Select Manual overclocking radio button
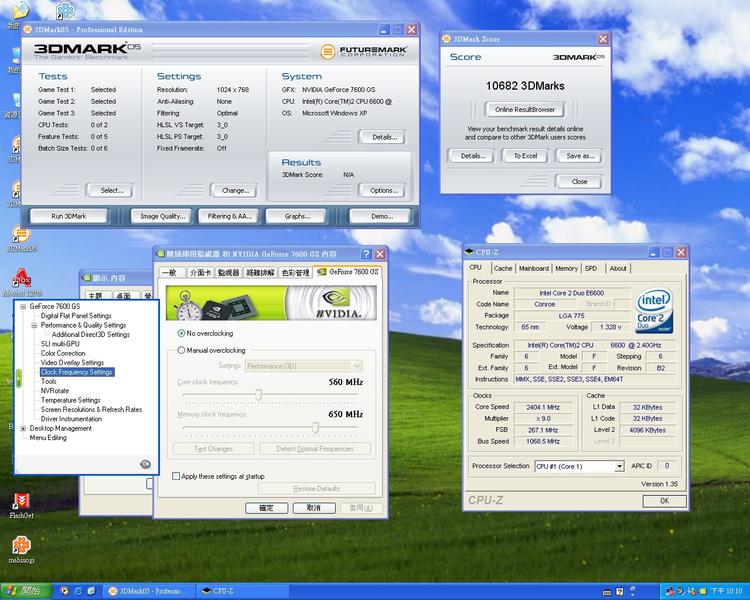The image size is (750, 600). coord(181,350)
